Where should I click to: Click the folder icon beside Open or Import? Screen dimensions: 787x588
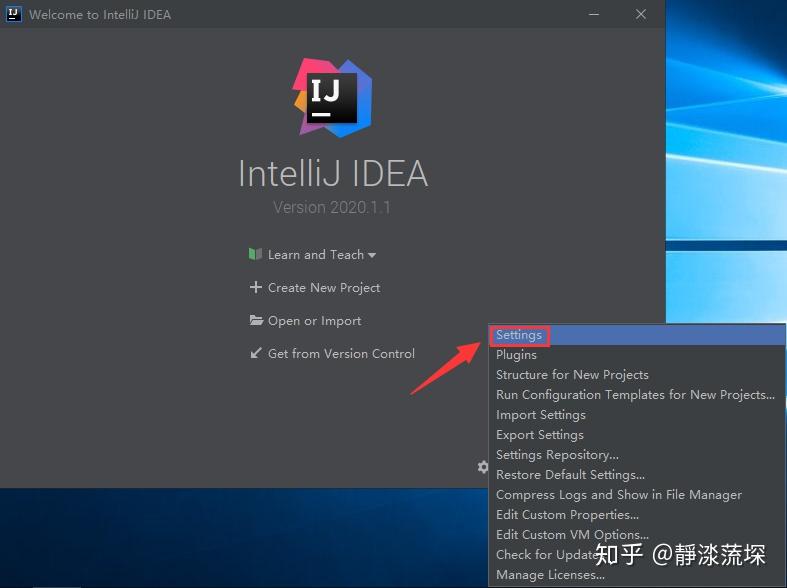(256, 320)
